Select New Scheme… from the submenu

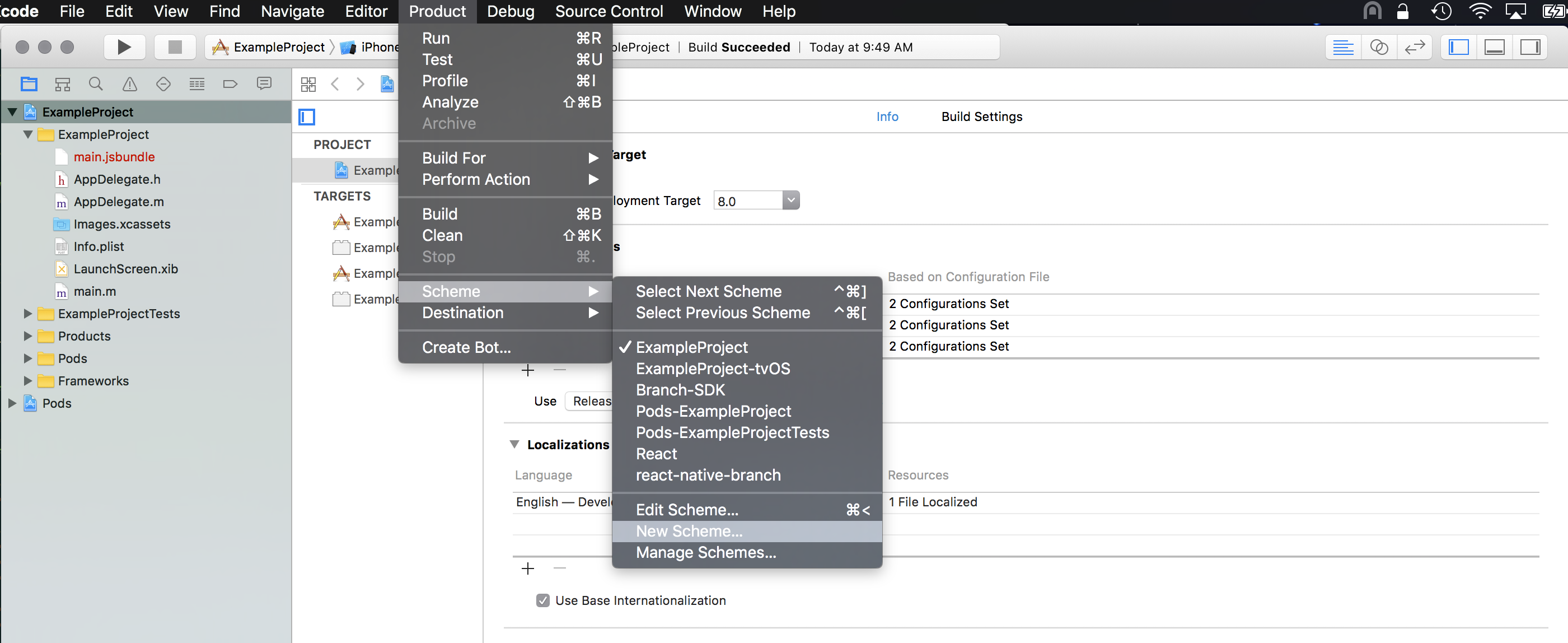pos(689,531)
